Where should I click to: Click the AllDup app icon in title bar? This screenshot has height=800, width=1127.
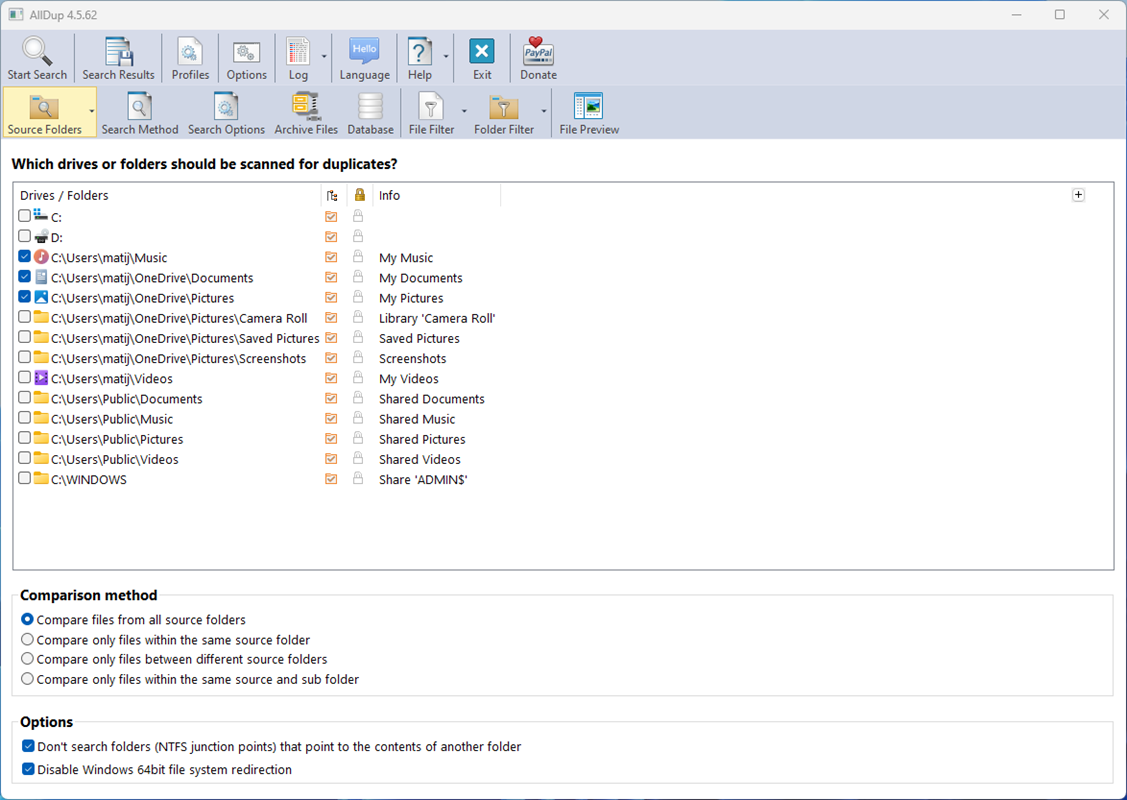click(16, 14)
